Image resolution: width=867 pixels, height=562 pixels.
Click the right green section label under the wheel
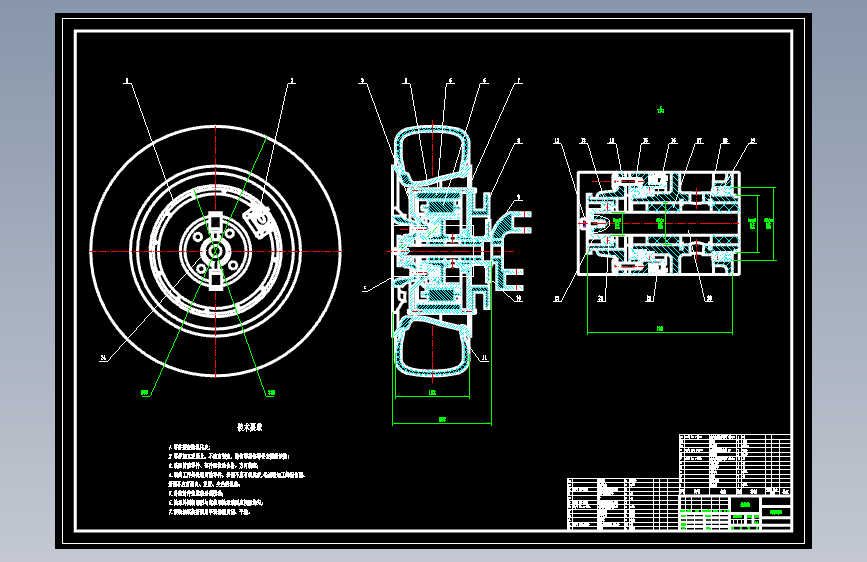click(270, 393)
